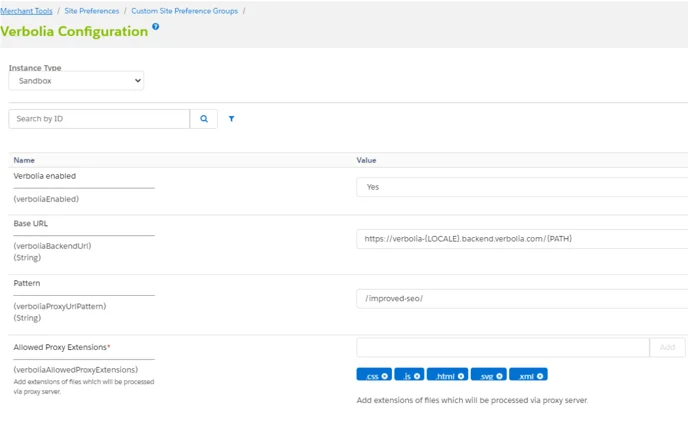Click the Add extension button
Viewport: 688px width, 430px height.
click(667, 348)
